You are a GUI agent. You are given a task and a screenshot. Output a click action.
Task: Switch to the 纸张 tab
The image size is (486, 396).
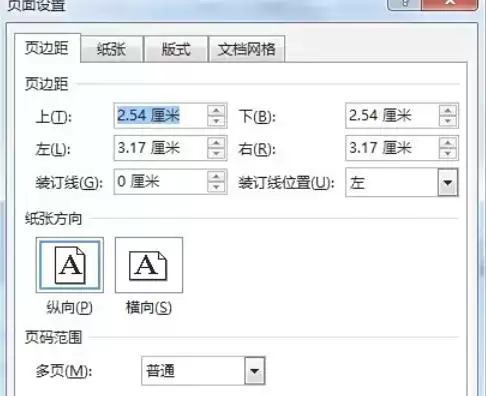coord(111,49)
